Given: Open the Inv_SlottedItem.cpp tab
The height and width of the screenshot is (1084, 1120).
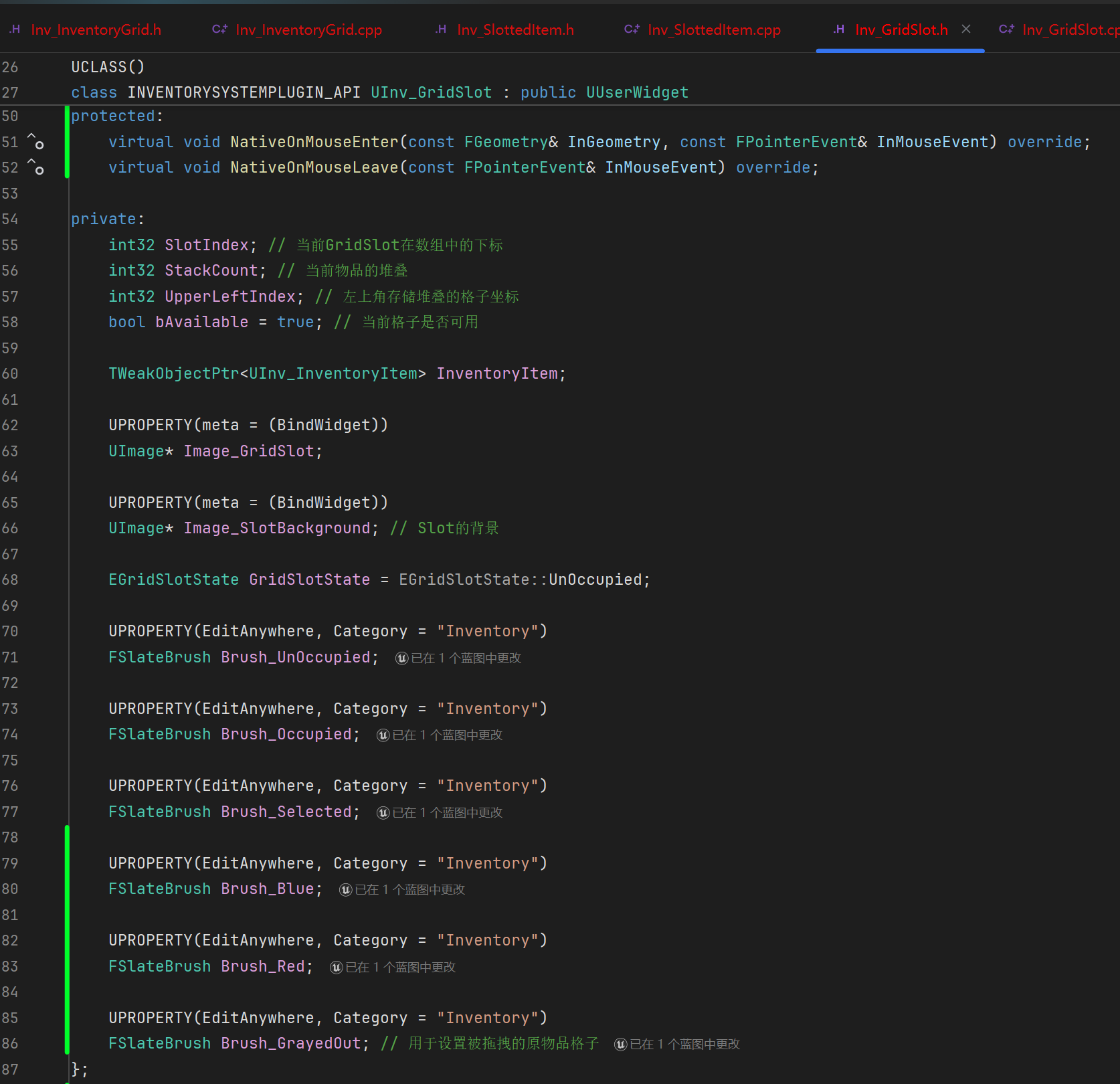Looking at the screenshot, I should click(703, 29).
